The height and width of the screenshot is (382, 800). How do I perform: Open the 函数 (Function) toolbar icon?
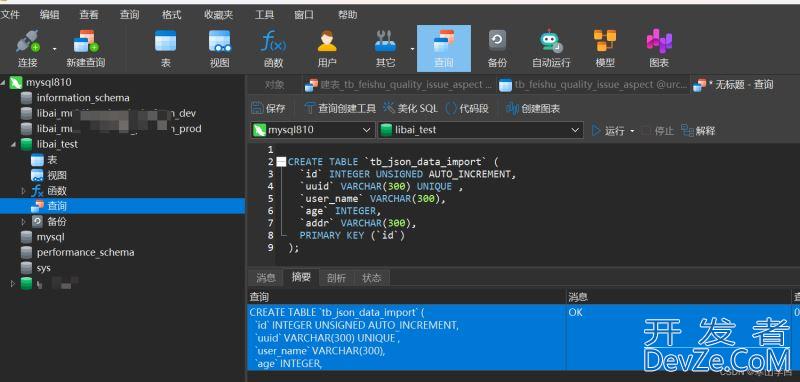pos(273,49)
